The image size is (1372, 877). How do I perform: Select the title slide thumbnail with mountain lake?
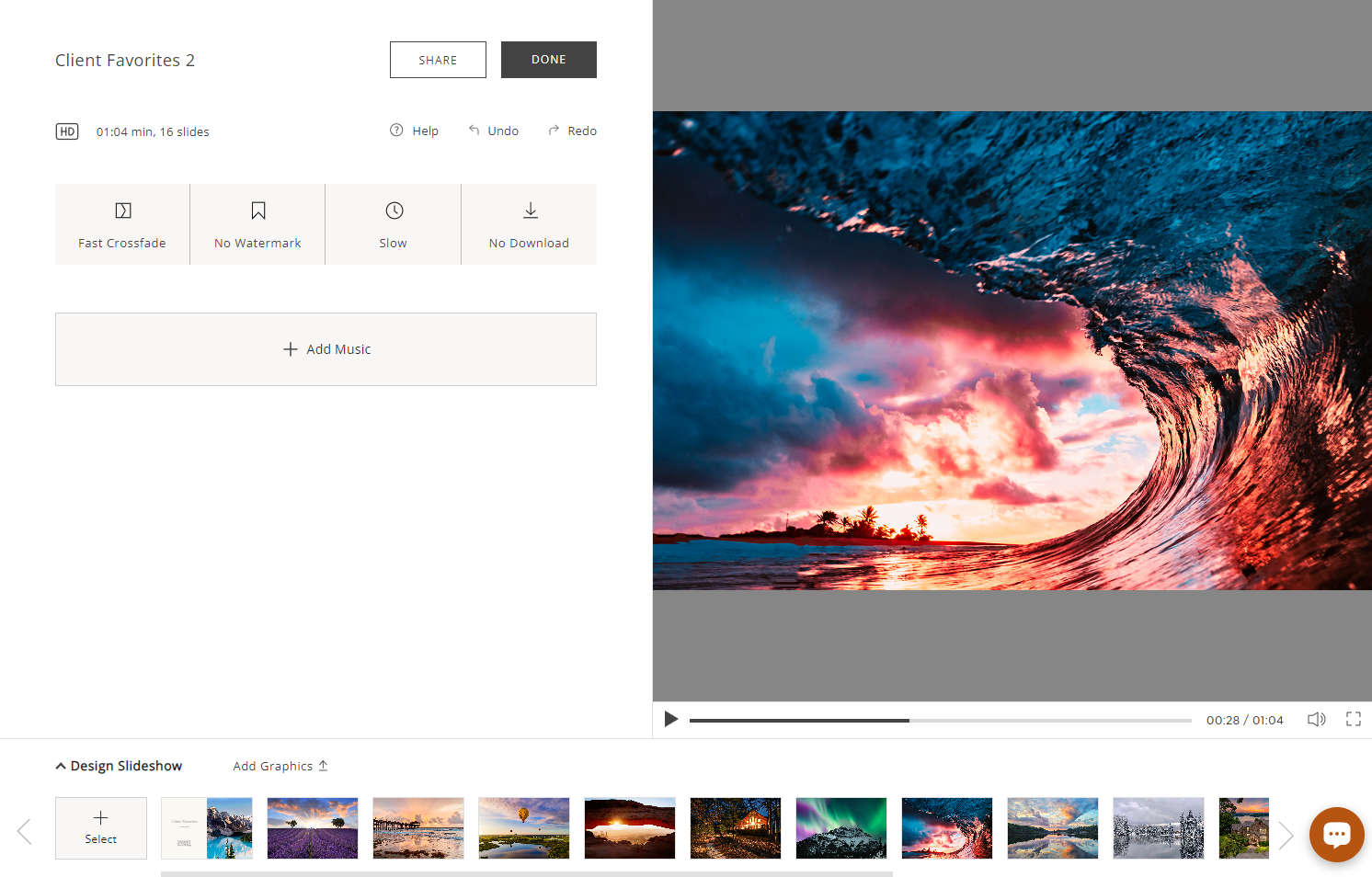(x=207, y=828)
